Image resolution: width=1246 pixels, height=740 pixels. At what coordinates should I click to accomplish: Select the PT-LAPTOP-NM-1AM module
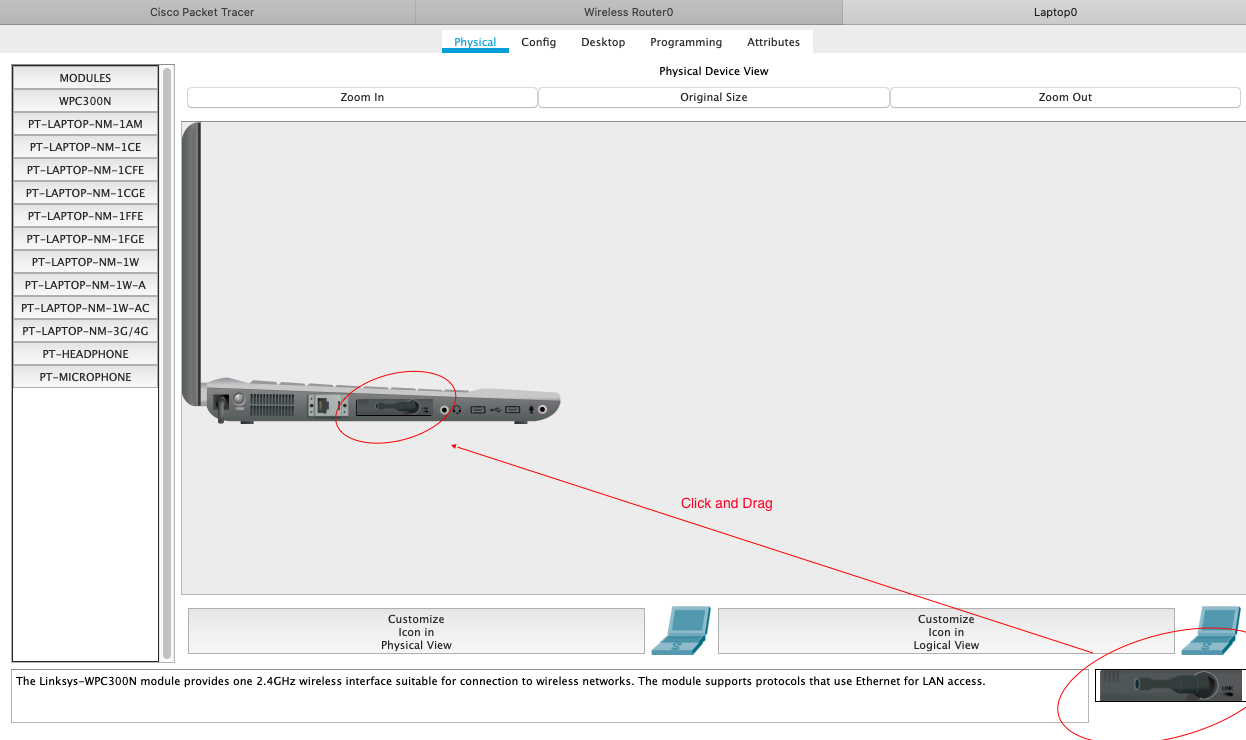85,124
